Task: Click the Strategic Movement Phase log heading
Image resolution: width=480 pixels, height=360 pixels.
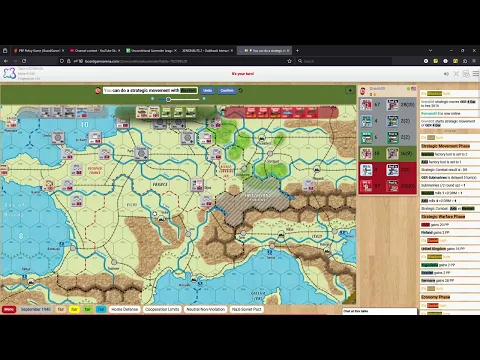Action: pos(445,146)
